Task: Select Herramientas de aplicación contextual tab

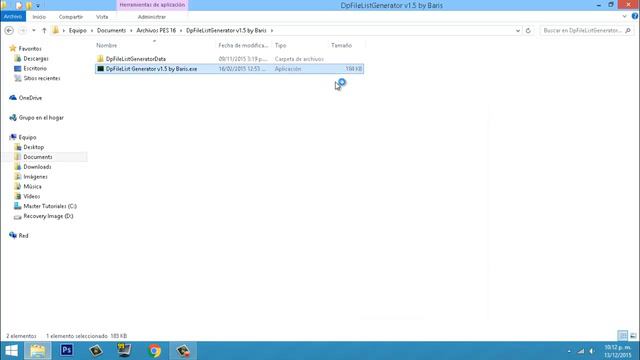Action: tap(152, 5)
